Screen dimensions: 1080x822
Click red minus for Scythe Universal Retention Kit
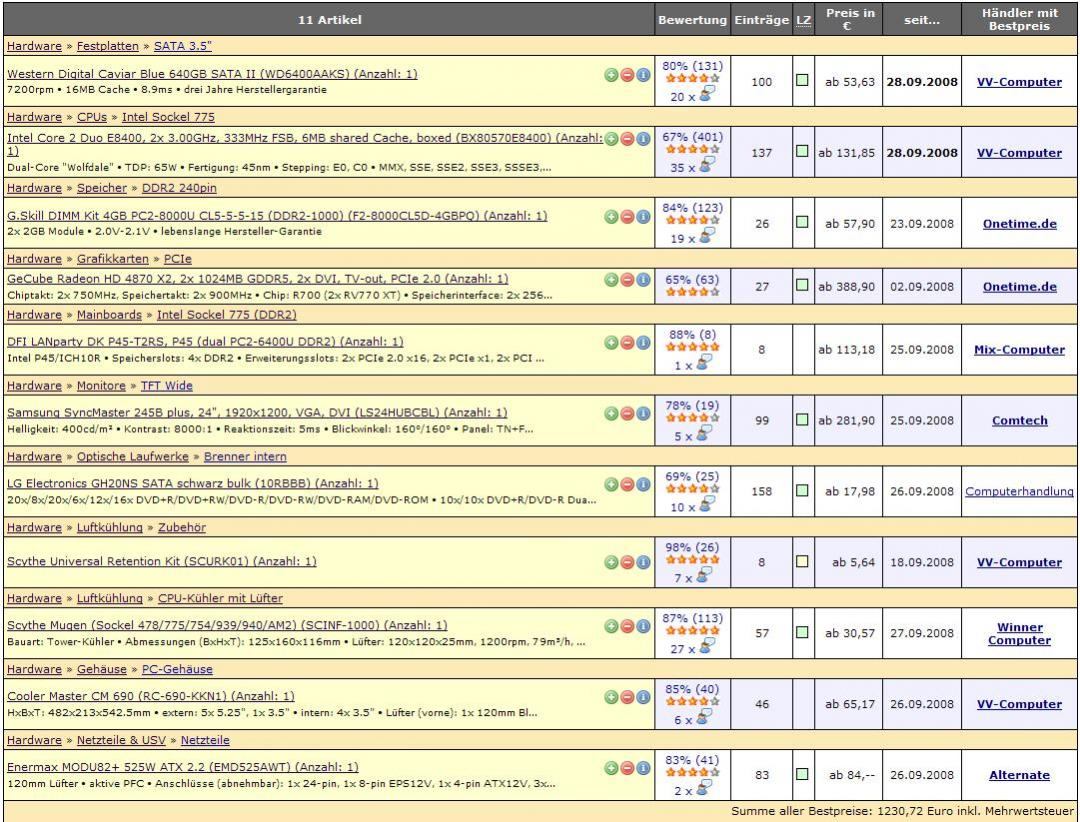click(627, 562)
